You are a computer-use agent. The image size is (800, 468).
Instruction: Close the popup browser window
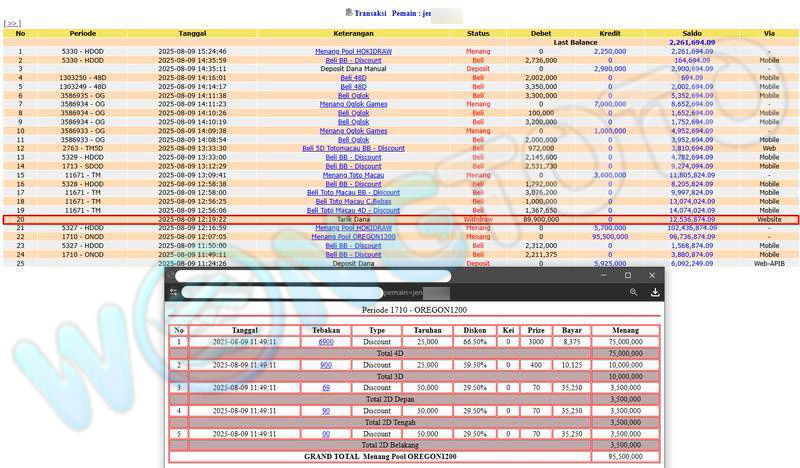(652, 276)
